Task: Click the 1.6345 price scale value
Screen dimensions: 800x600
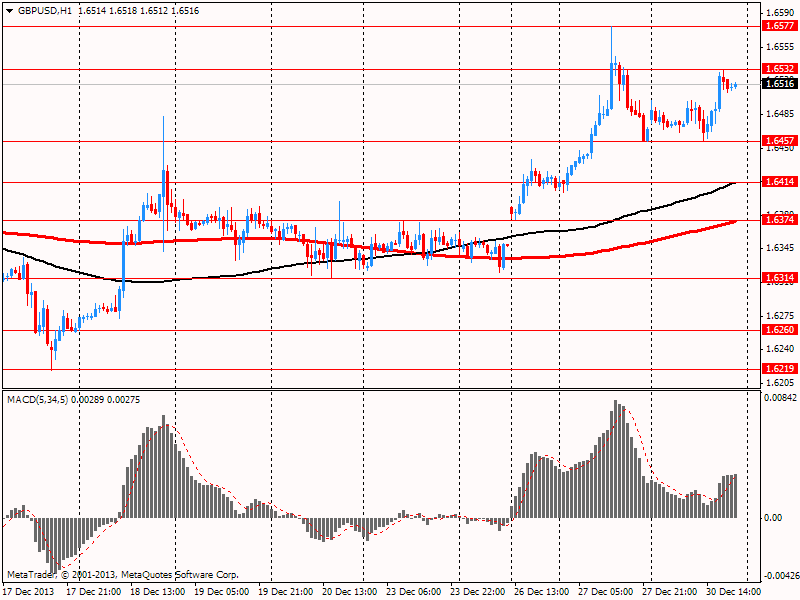Action: click(780, 248)
